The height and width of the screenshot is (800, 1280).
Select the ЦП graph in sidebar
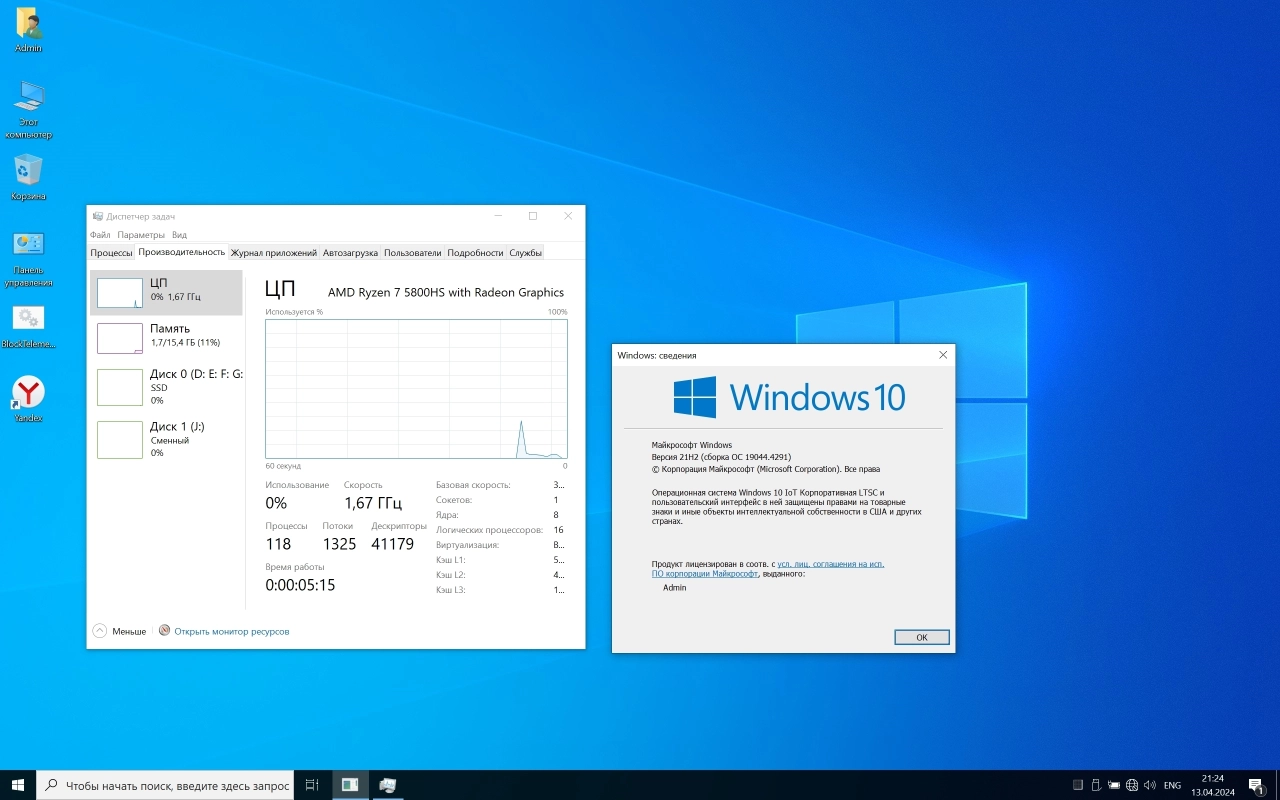click(120, 293)
